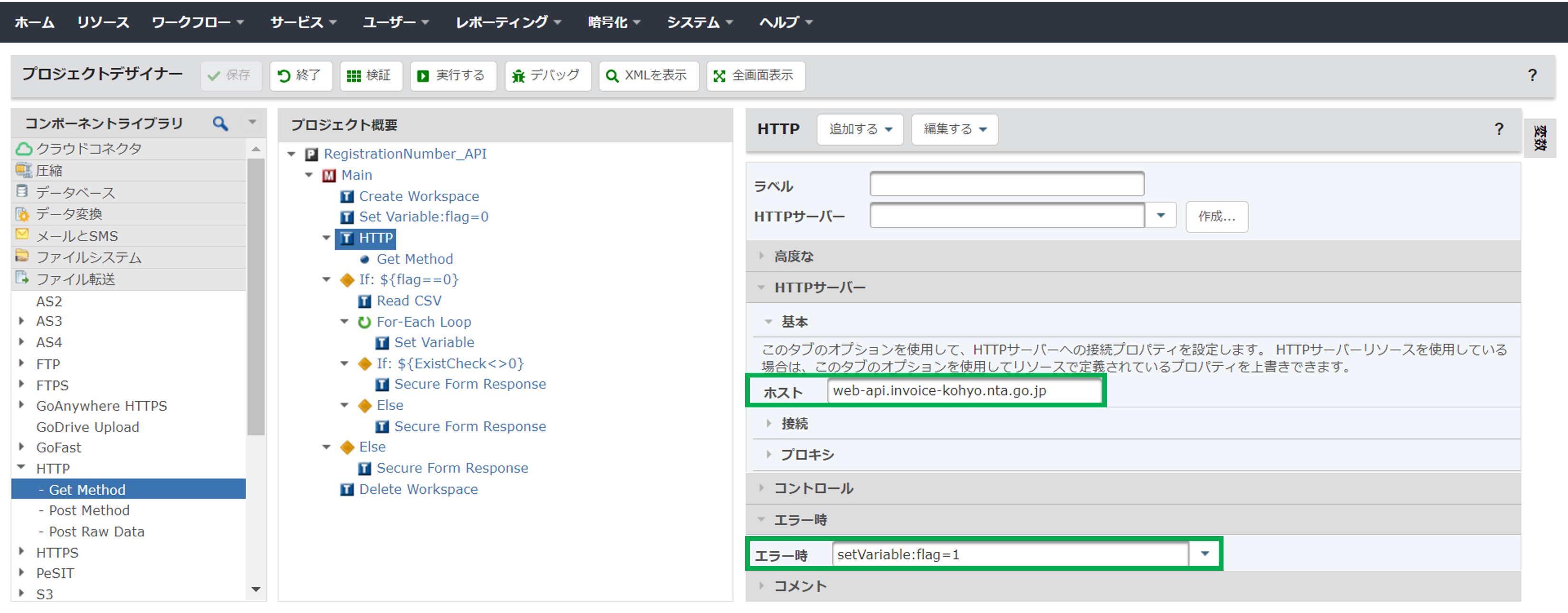The width and height of the screenshot is (1568, 613).
Task: Select the If: ${ExistCheck<>0} diamond icon
Action: click(364, 364)
